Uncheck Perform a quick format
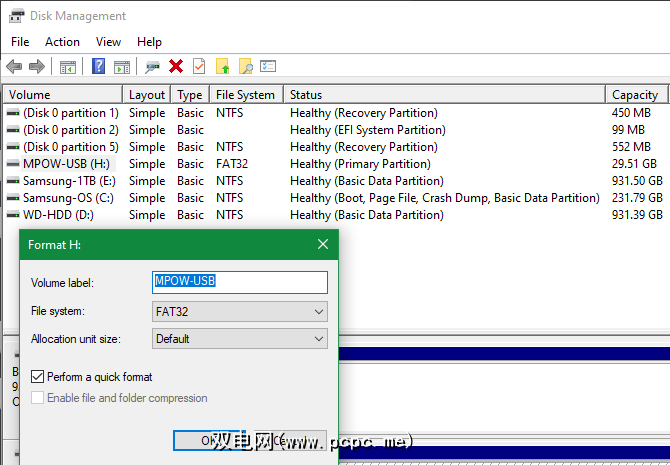670x465 pixels. tap(38, 377)
